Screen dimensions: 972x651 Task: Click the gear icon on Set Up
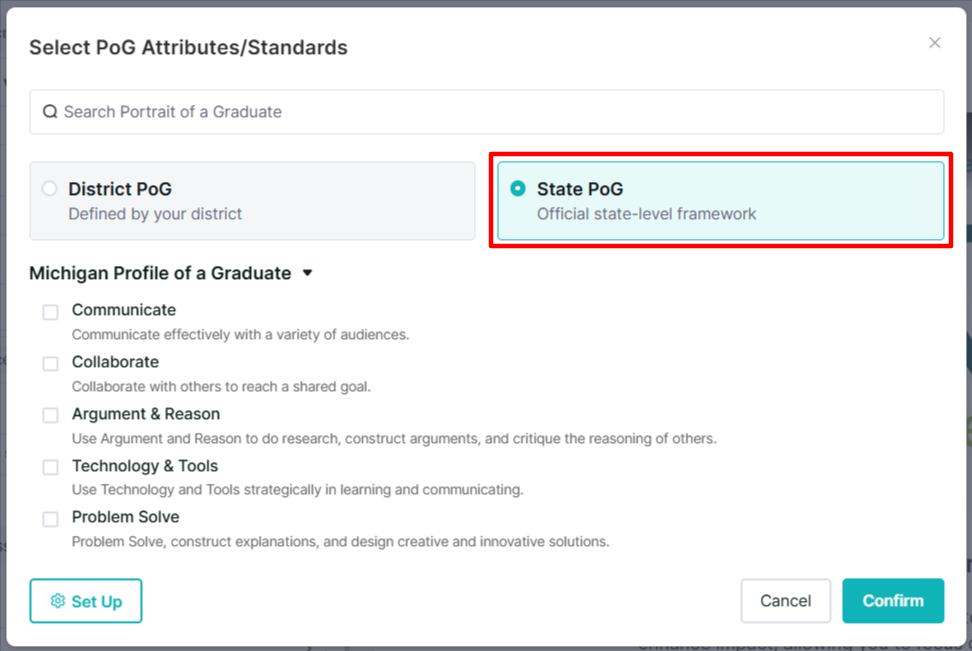click(58, 601)
